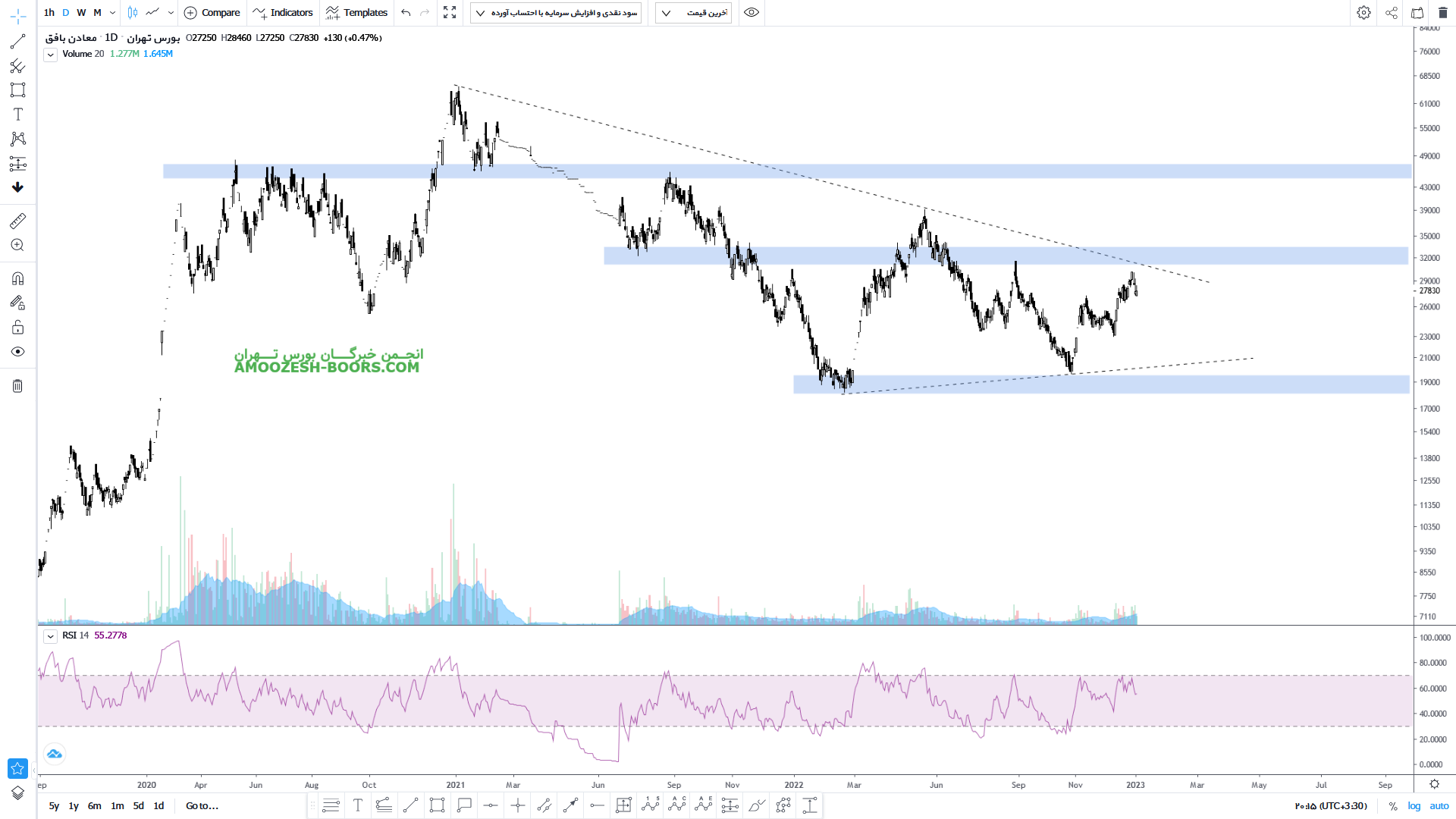Toggle log scale at bottom right
Screen dimensions: 1456x819
1414,806
